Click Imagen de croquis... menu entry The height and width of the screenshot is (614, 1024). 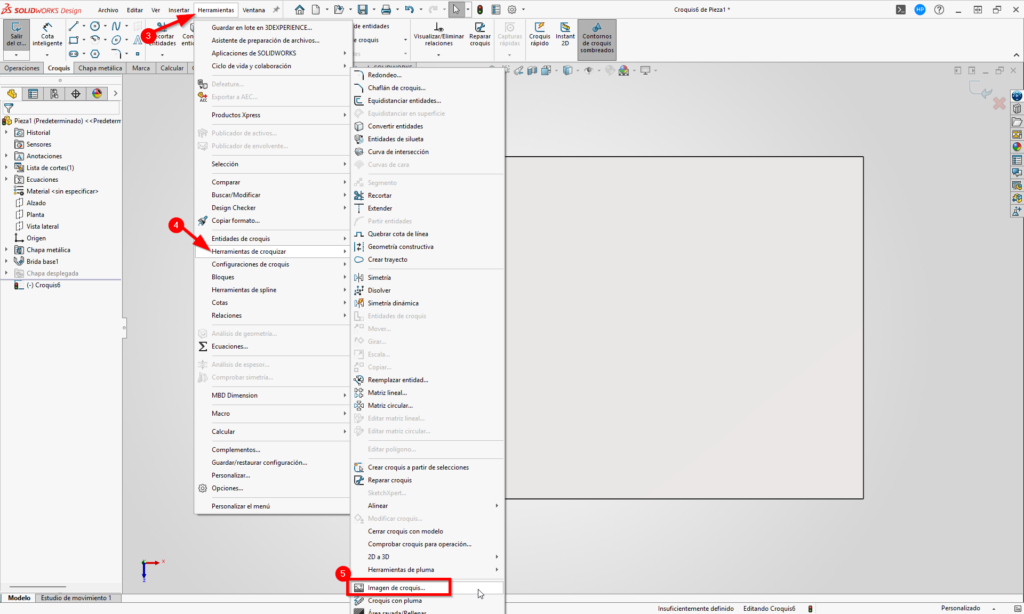pos(396,588)
